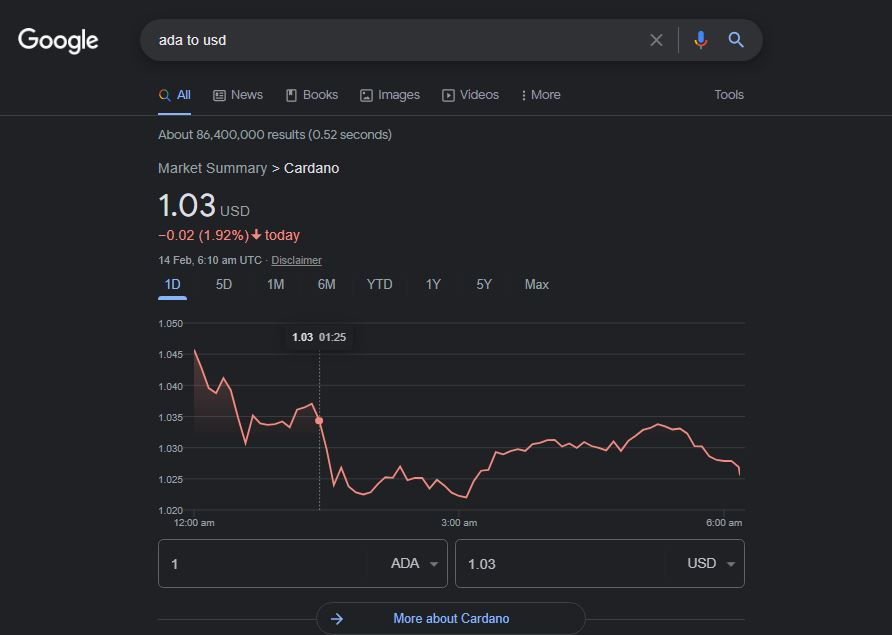Select the 5D chart range
This screenshot has height=635, width=892.
pos(224,284)
